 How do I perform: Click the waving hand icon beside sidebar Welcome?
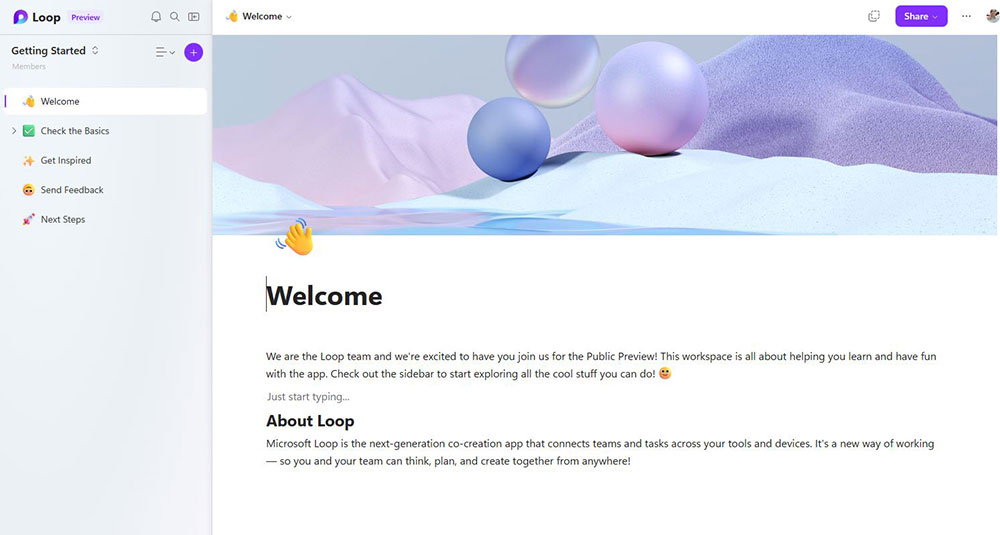click(x=29, y=101)
